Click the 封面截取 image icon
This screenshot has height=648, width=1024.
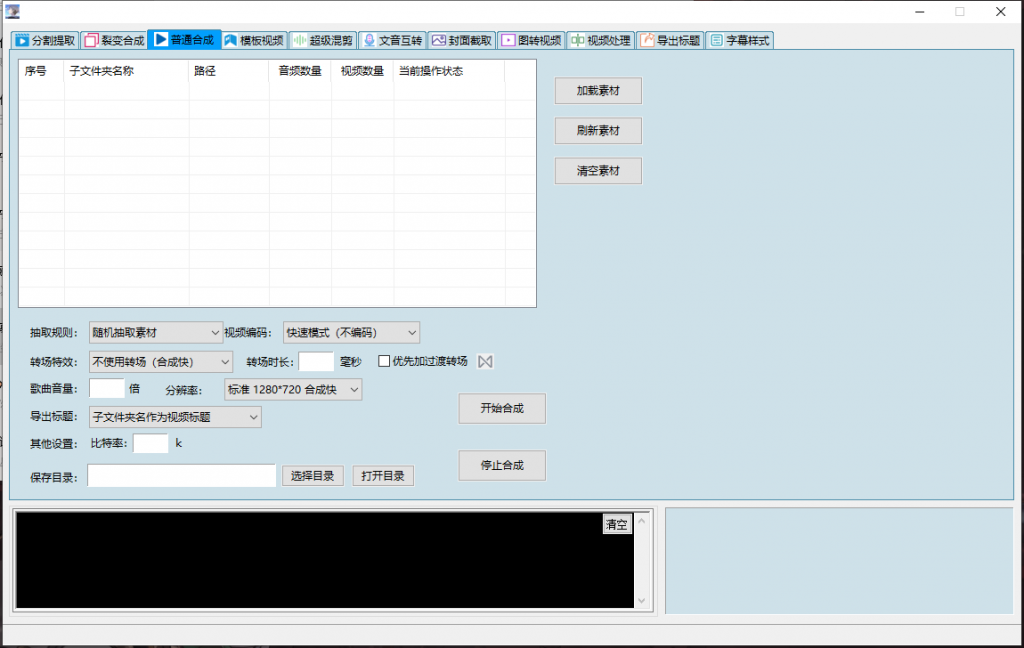pyautogui.click(x=438, y=41)
